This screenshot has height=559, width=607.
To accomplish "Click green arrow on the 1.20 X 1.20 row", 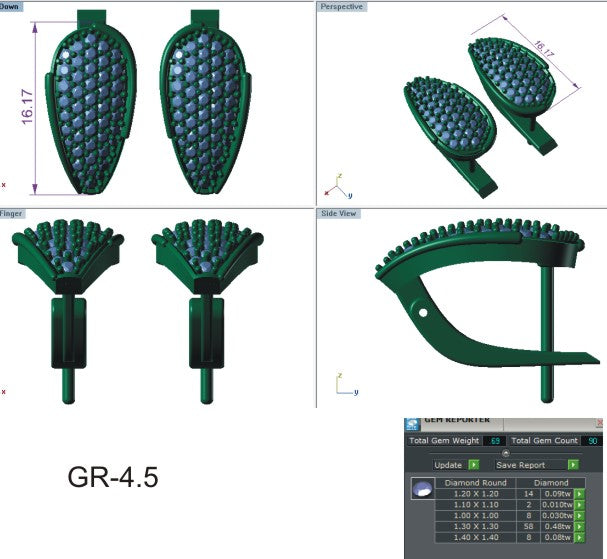I will point(579,494).
